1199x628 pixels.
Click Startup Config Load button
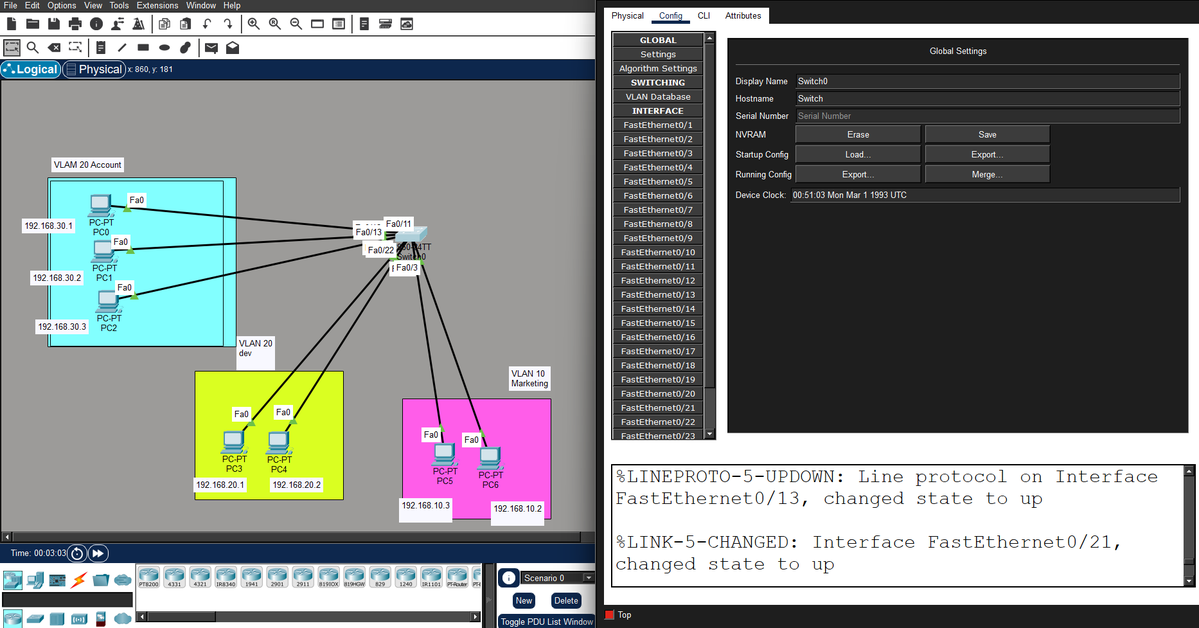pos(858,155)
